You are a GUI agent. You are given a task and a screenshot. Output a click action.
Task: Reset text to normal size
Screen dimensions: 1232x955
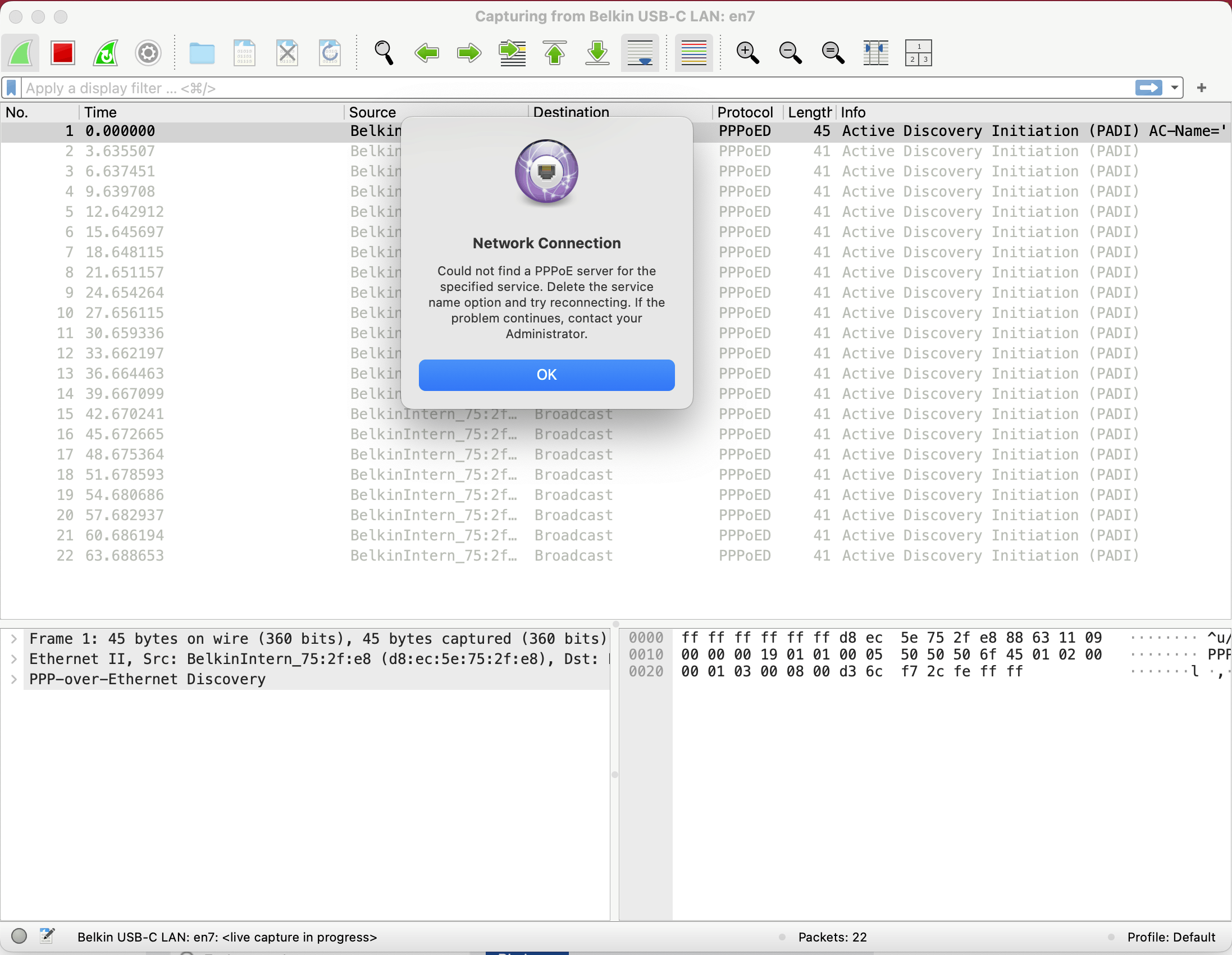[x=833, y=53]
